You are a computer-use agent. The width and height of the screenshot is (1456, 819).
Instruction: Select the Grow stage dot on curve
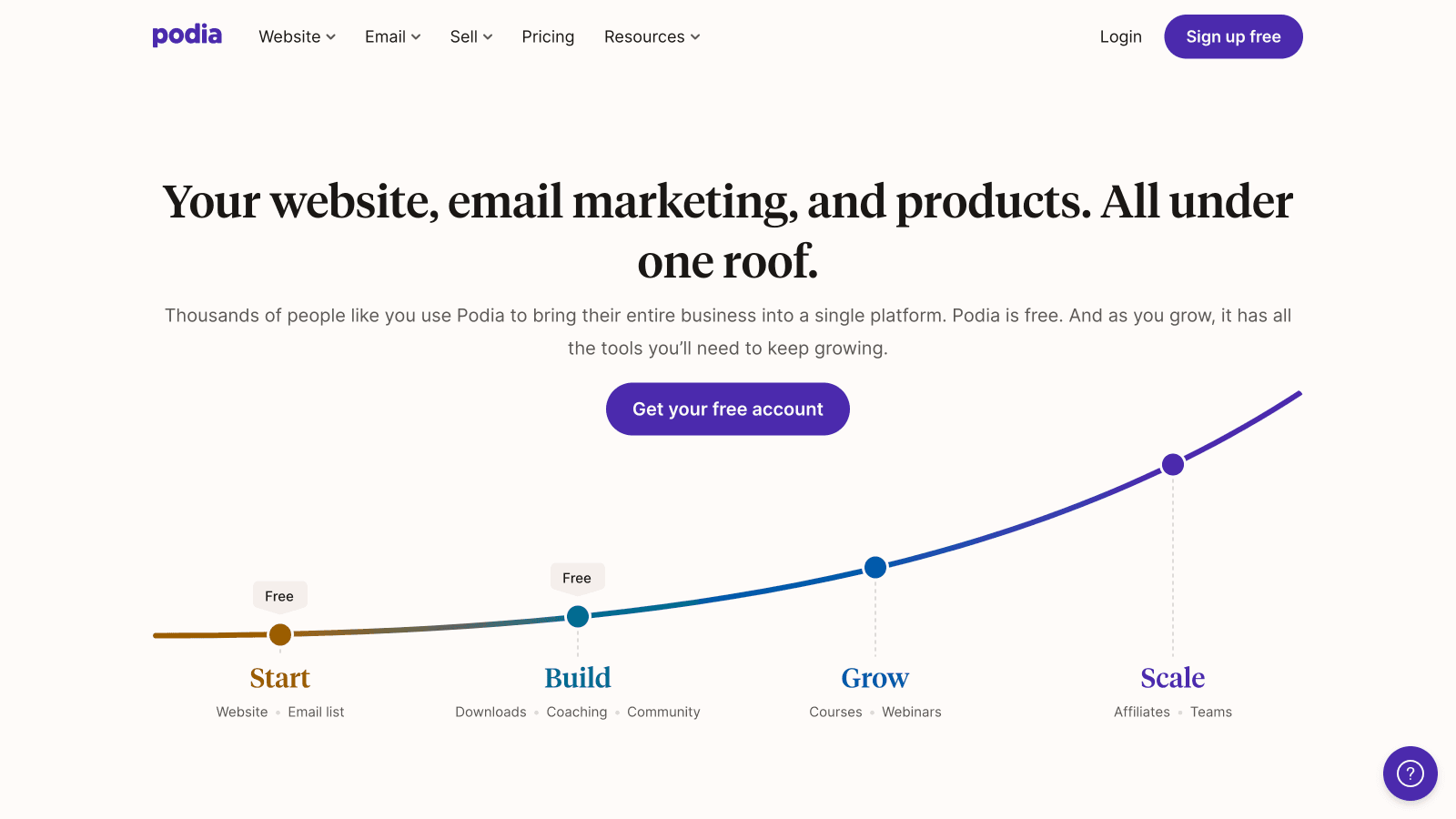click(875, 568)
